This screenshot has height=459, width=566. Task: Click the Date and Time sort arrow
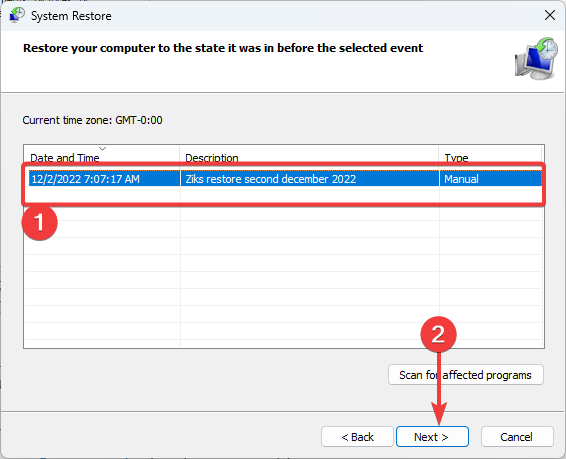[103, 149]
